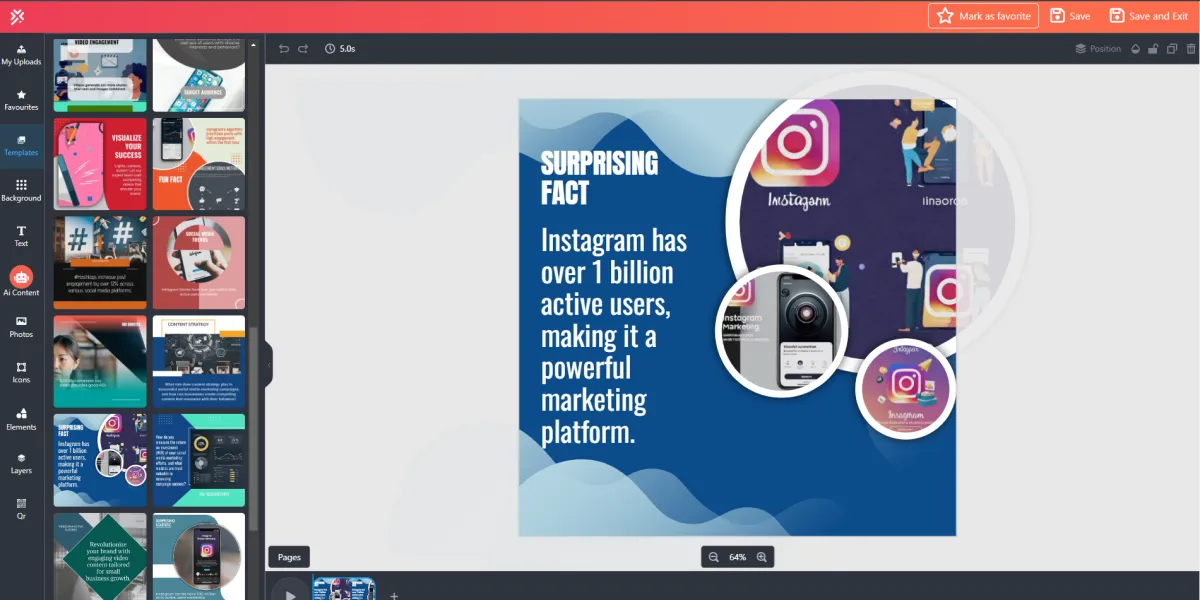Undo the last action
Screen dimensions: 1200x600
pos(284,48)
